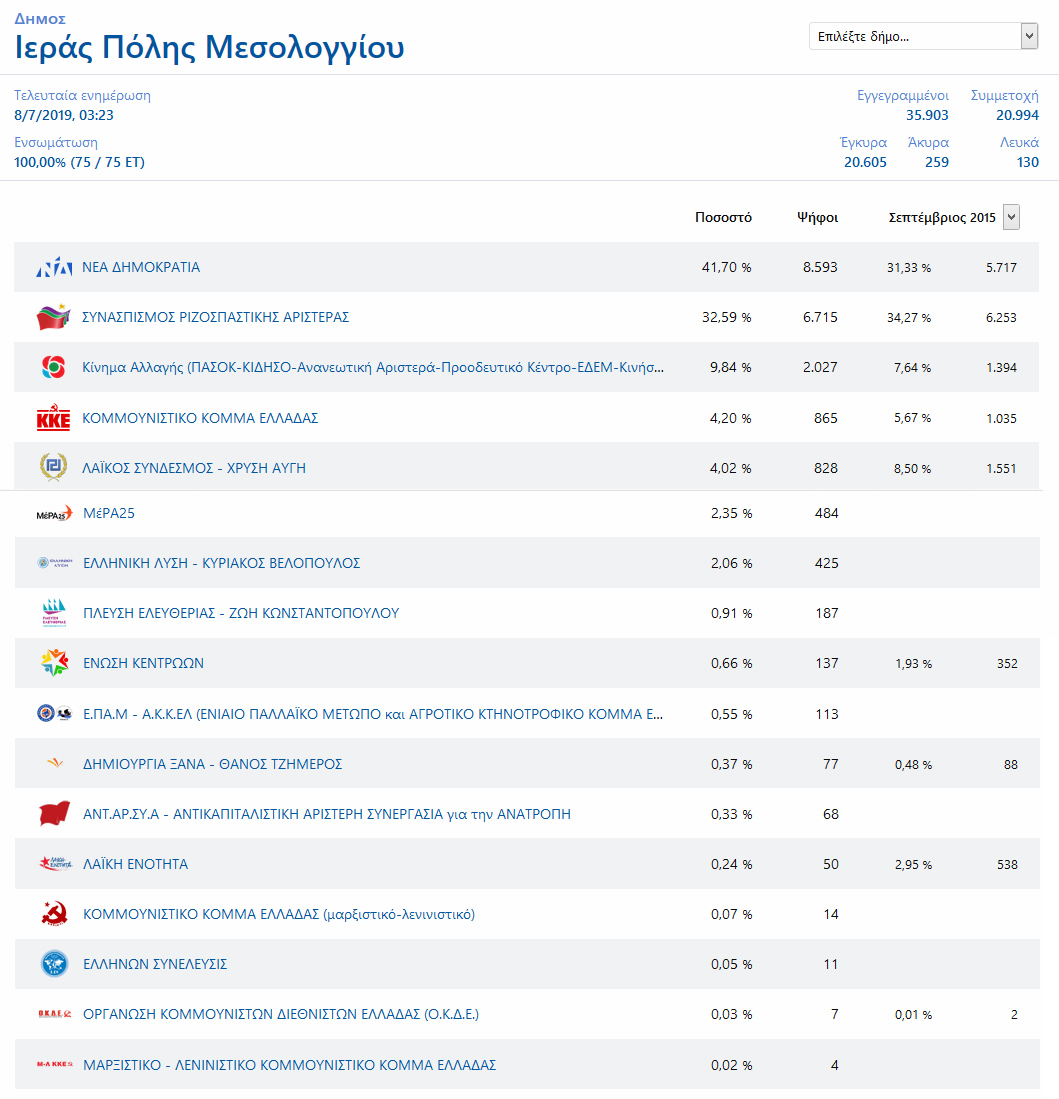This screenshot has width=1059, height=1099.
Task: Open ΜΑΡΞΙΣΤΙΚΟ - ΛΕΝΙΝΙΣΤΙΚΟ ΚΟΜΜΟΥΝΙΣΤΙΚΟ ΚΟΜΜΑ link
Action: [289, 1065]
